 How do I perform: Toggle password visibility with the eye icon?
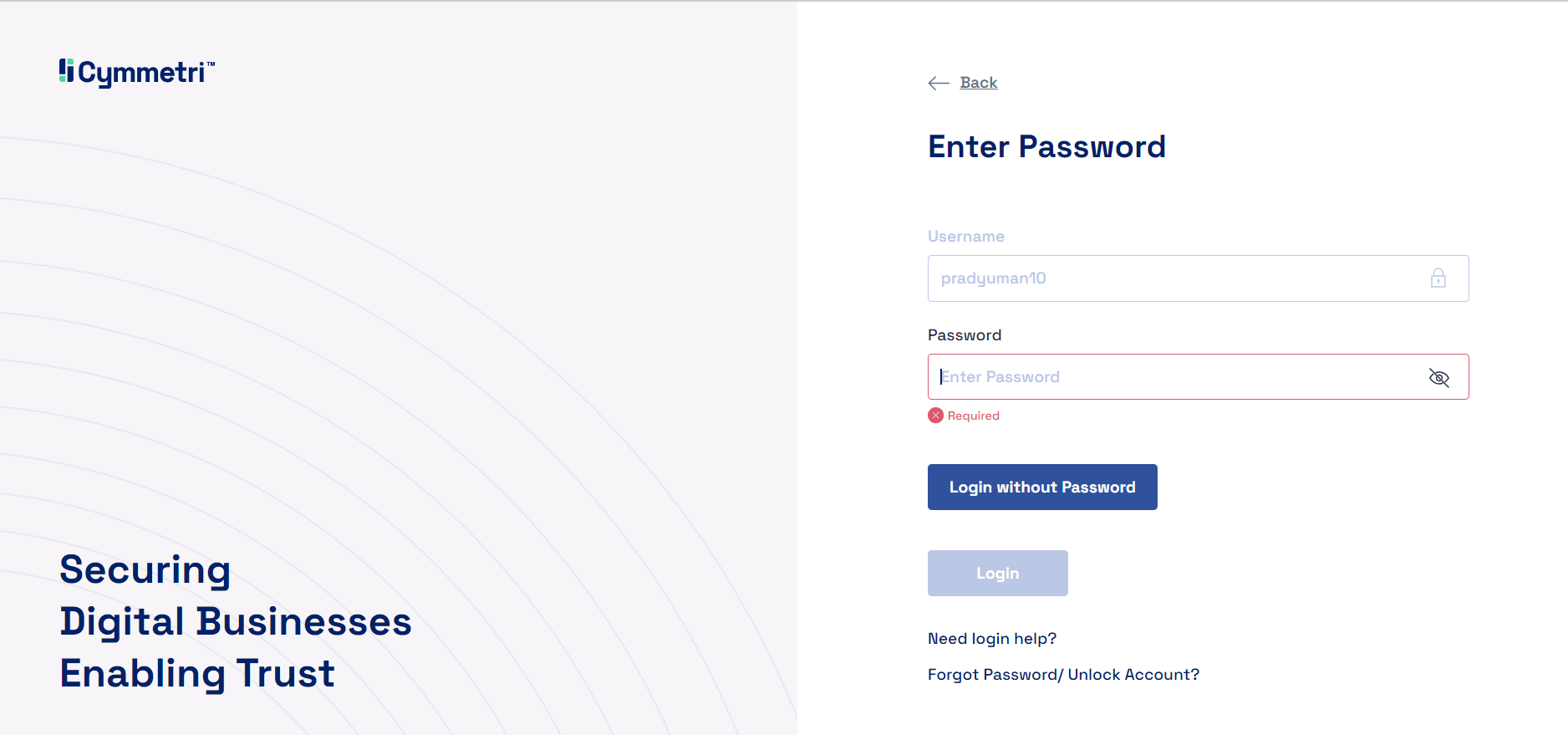1438,378
